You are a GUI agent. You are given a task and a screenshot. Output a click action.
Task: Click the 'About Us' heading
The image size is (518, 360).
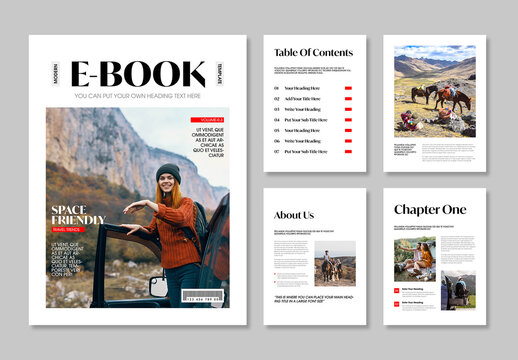294,215
